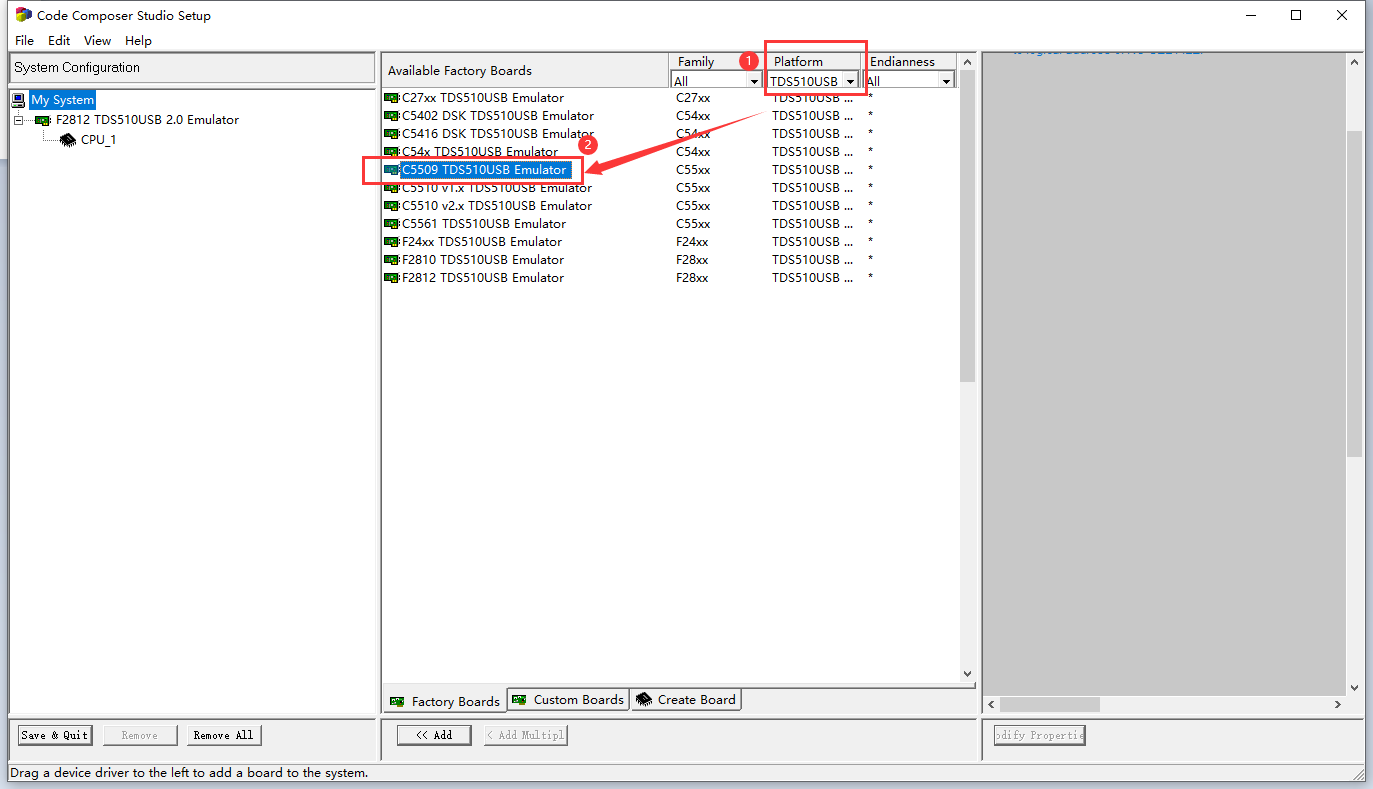Click the Code Composer Studio Setup title bar icon
Screen dimensions: 1373x789
(23, 15)
